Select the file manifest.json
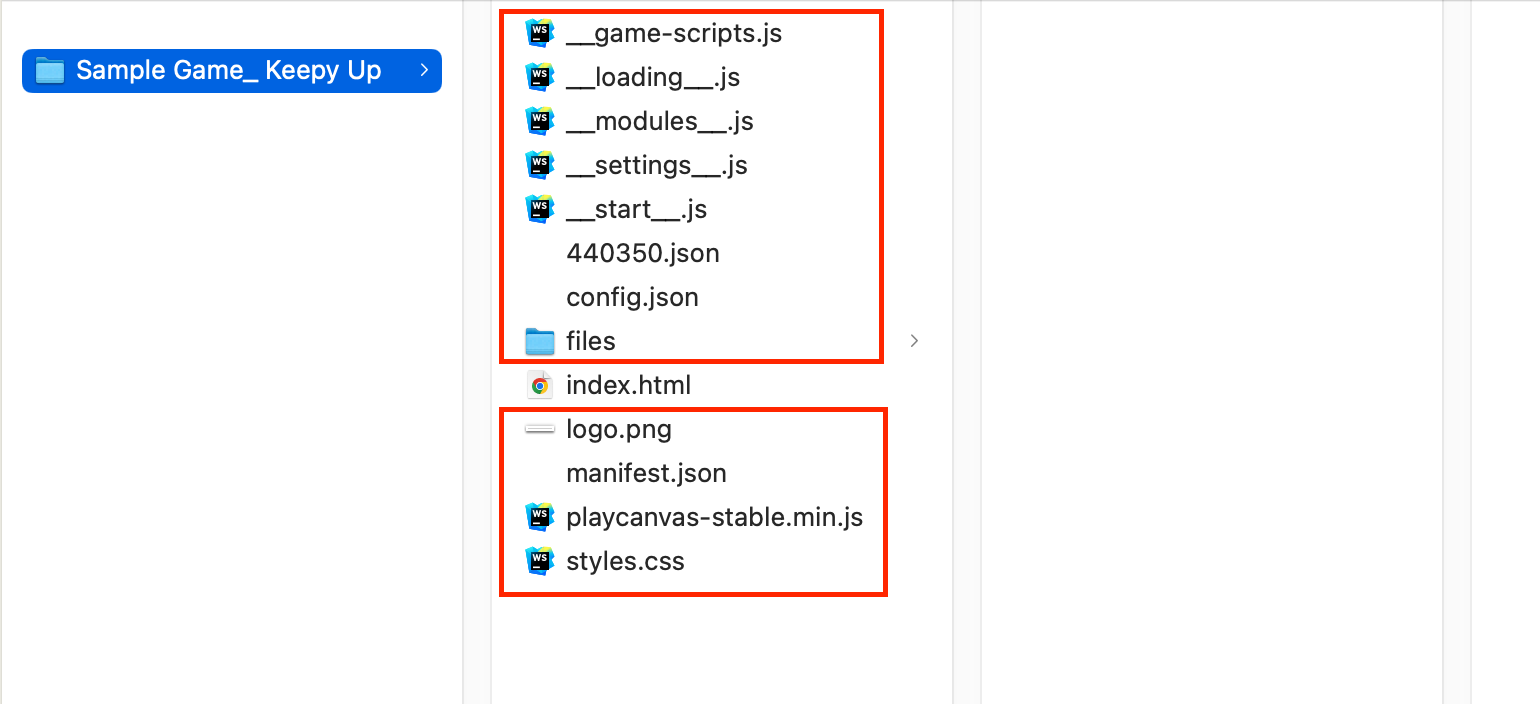This screenshot has width=1540, height=704. pyautogui.click(x=646, y=473)
